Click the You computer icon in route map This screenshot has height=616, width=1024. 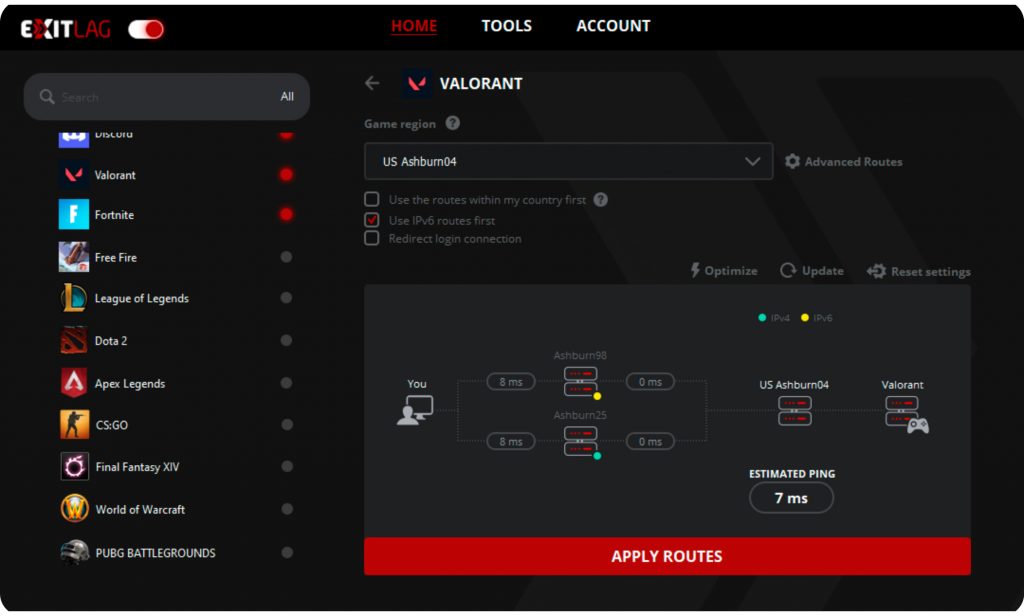pyautogui.click(x=415, y=410)
